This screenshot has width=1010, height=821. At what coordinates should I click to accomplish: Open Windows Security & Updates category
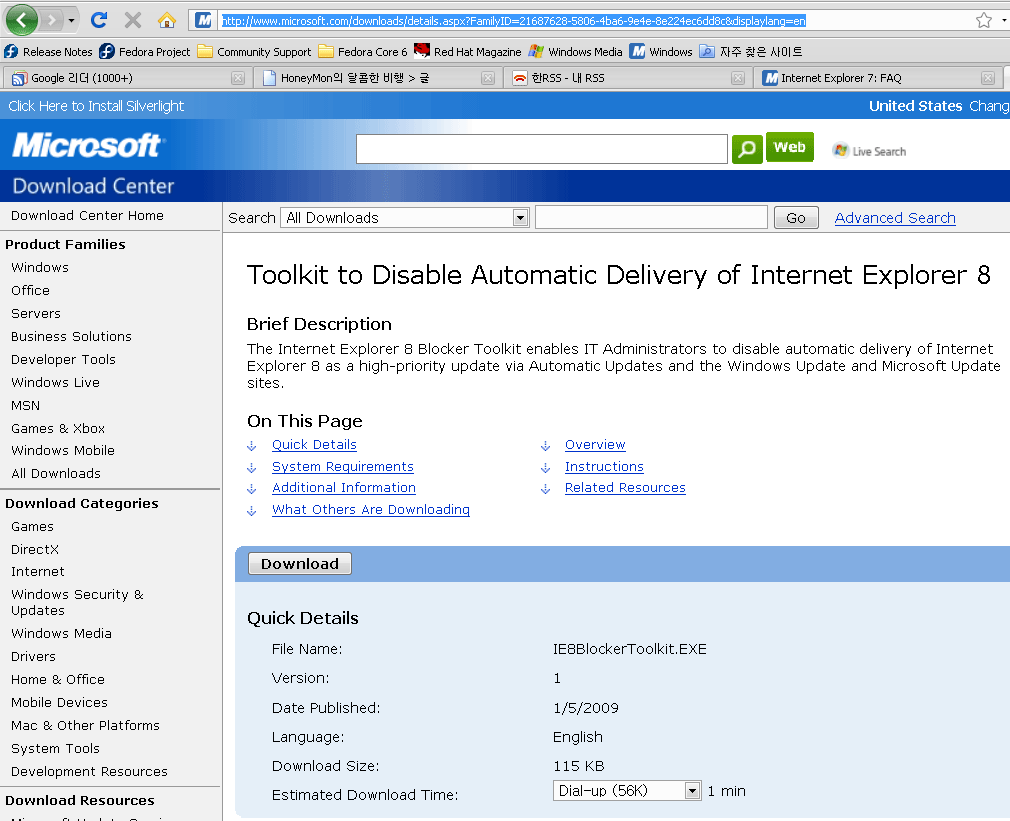point(77,602)
